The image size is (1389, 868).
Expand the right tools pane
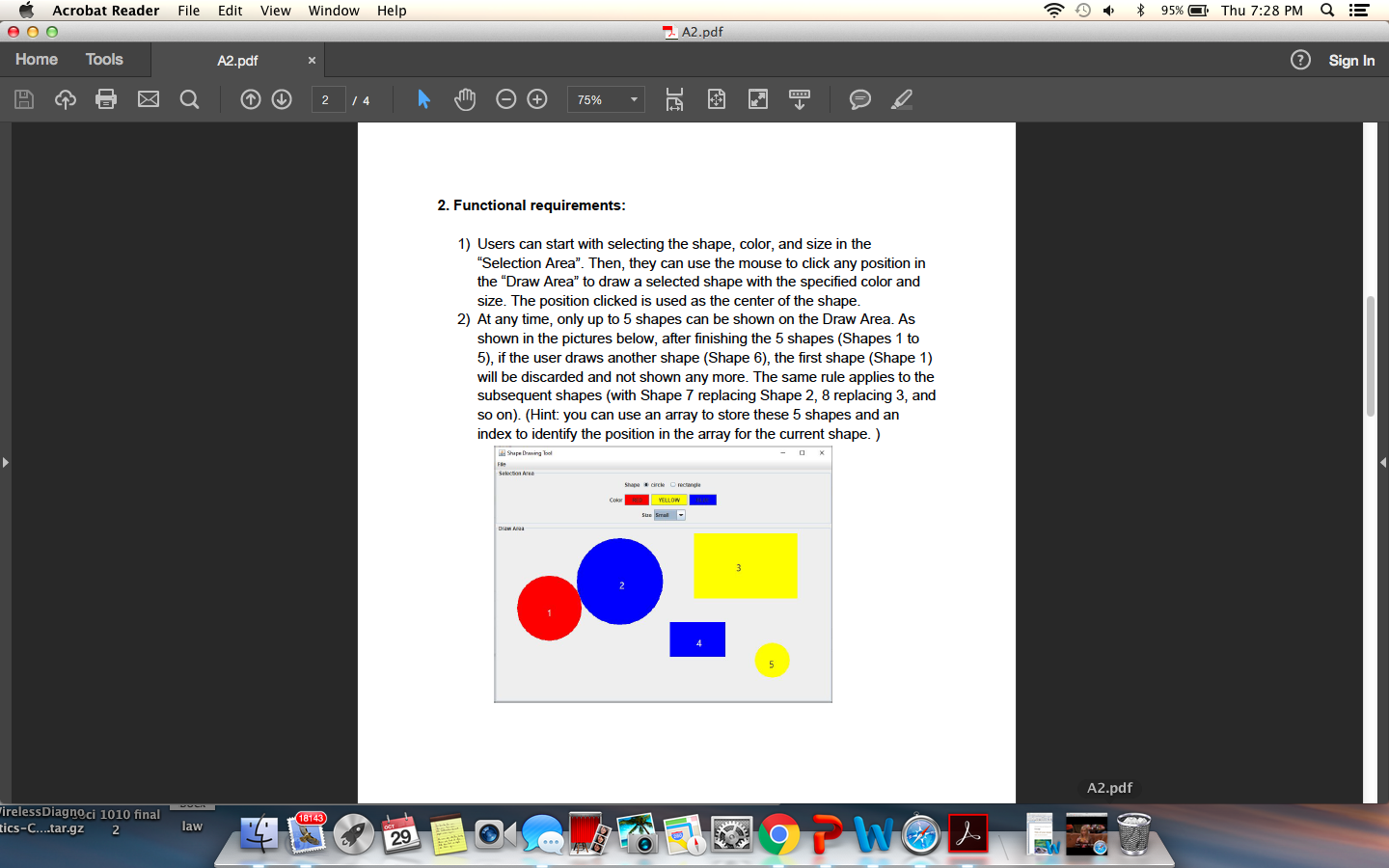1383,463
